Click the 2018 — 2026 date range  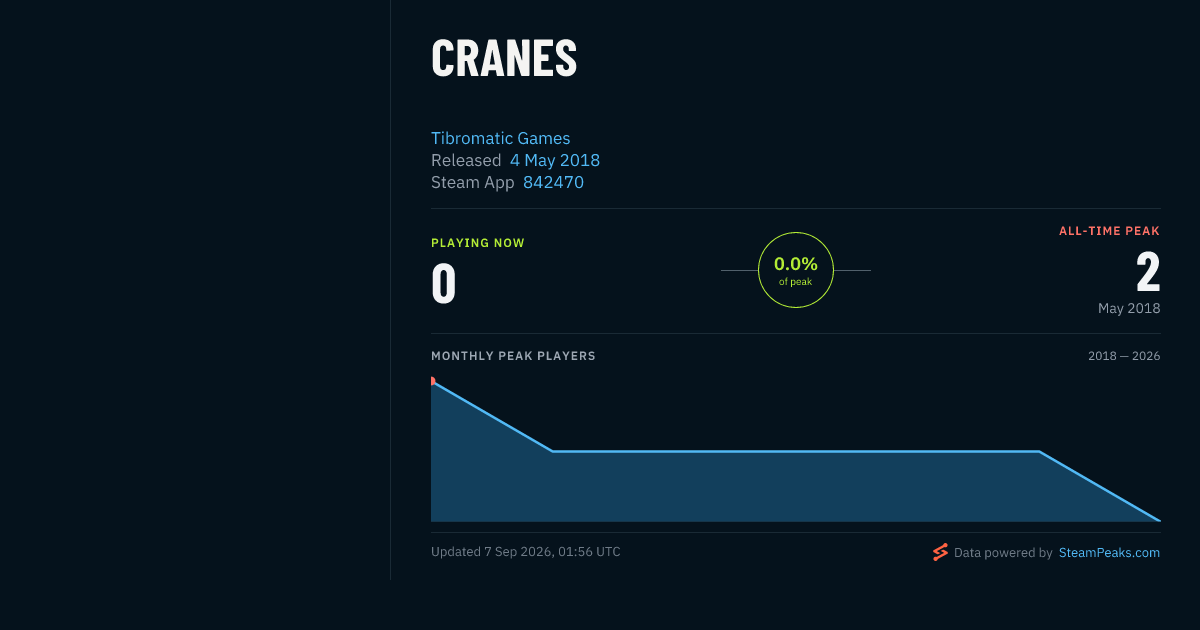(1124, 356)
